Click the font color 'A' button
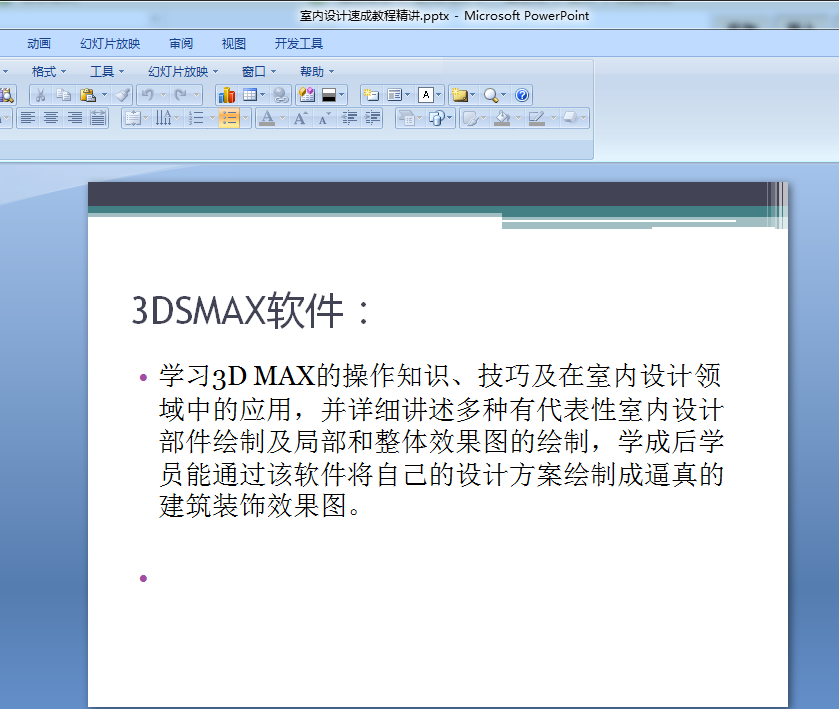Image resolution: width=839 pixels, height=709 pixels. tap(267, 118)
